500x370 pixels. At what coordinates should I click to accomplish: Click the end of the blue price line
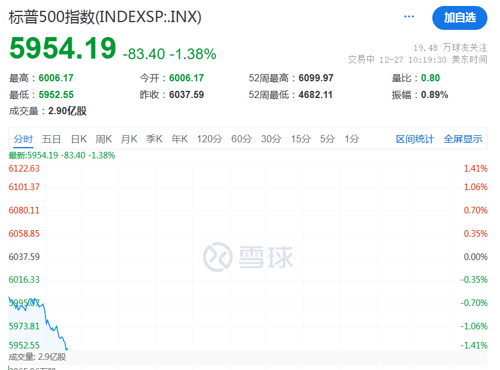point(67,349)
